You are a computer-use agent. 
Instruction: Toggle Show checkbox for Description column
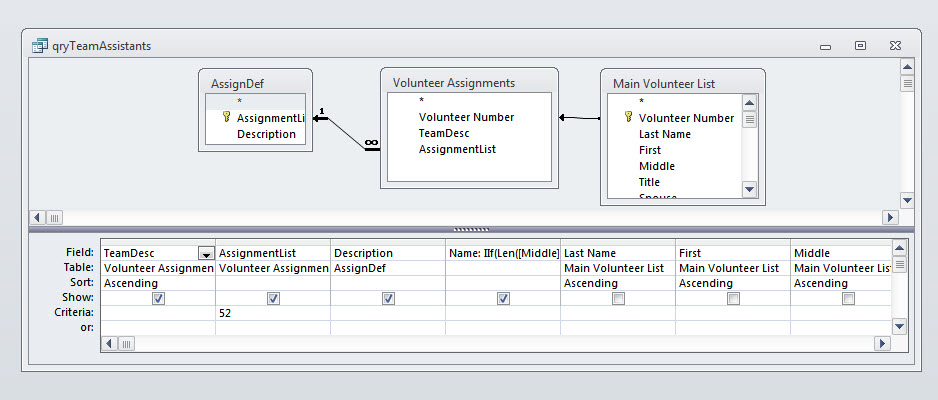click(388, 298)
